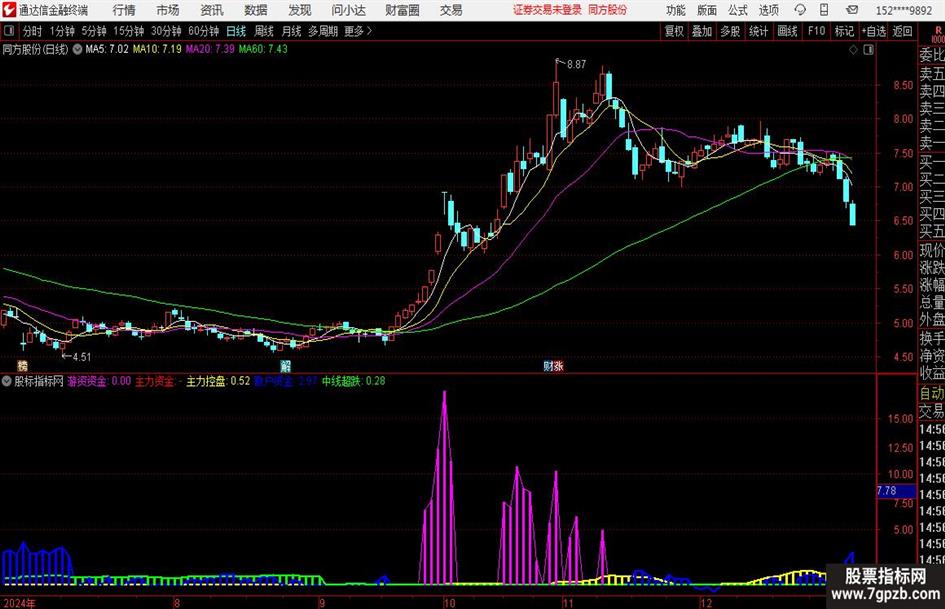The height and width of the screenshot is (609, 945).
Task: Open the 数据 menu
Action: [256, 10]
